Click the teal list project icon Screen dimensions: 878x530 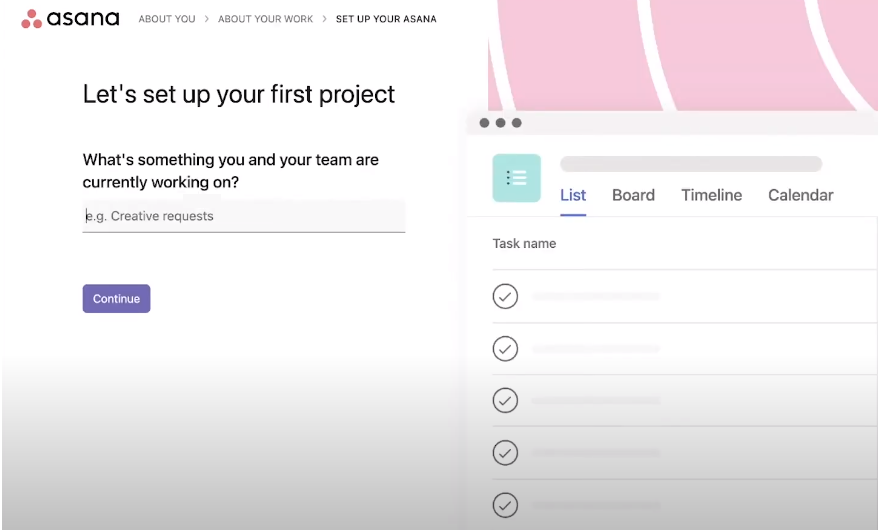click(516, 178)
